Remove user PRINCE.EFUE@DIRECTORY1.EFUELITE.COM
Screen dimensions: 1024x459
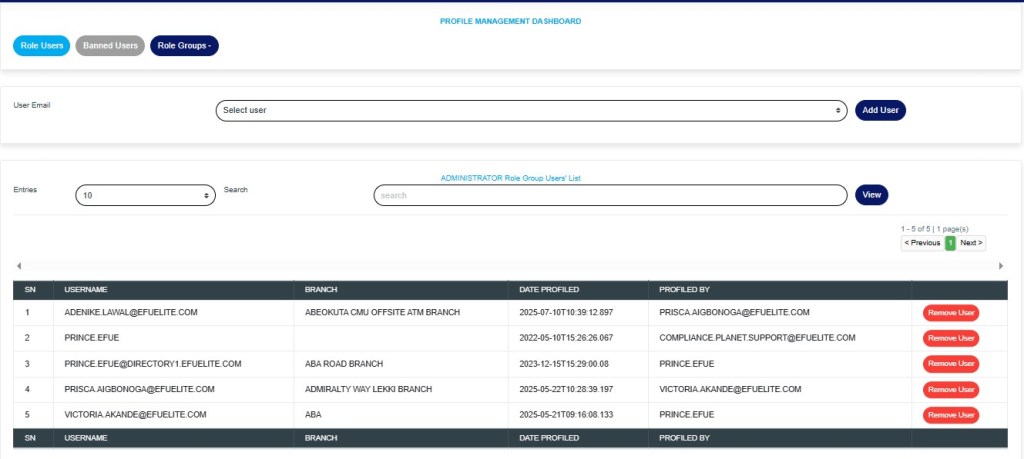[x=950, y=363]
